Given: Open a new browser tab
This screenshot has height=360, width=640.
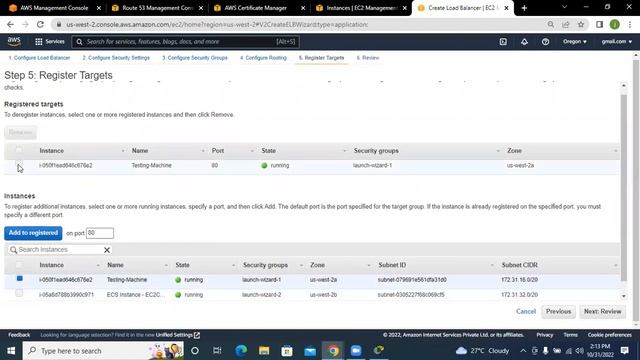Looking at the screenshot, I should tap(524, 8).
